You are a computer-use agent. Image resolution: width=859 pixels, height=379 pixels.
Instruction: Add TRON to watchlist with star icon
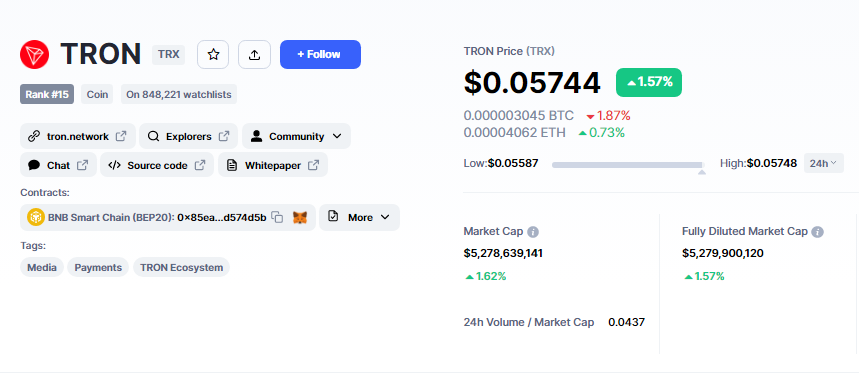tap(213, 54)
